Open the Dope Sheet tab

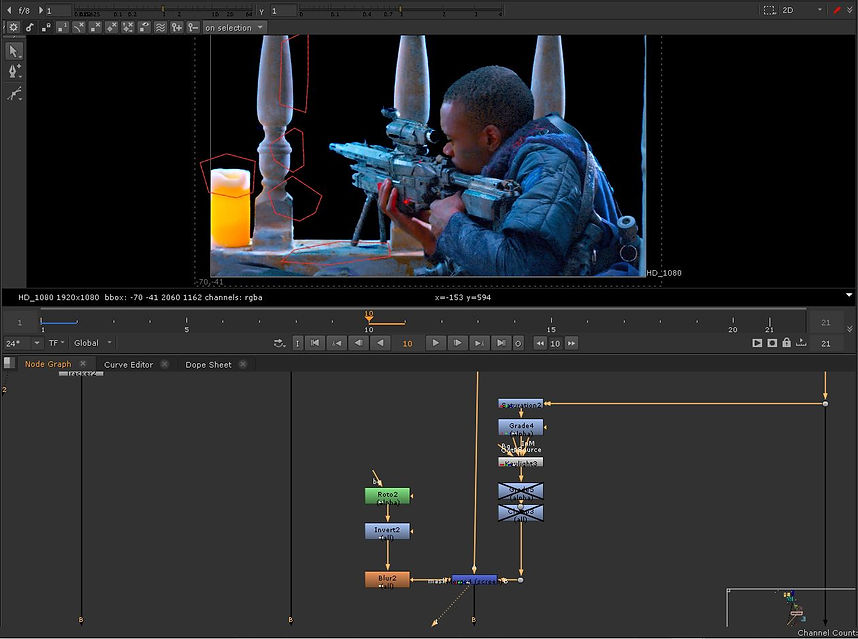(x=208, y=364)
